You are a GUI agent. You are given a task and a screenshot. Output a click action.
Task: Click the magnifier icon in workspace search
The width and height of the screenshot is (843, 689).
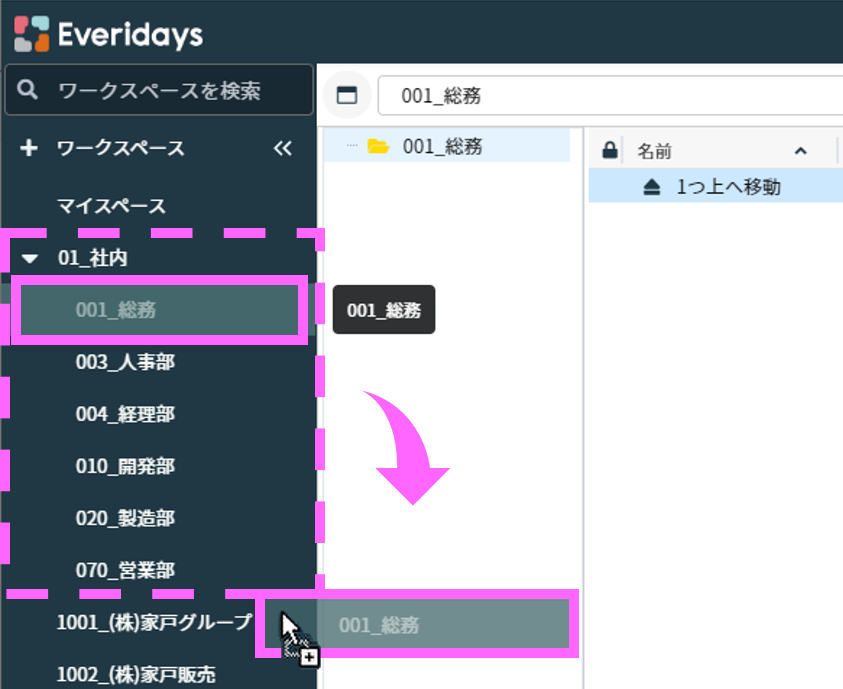[x=29, y=91]
